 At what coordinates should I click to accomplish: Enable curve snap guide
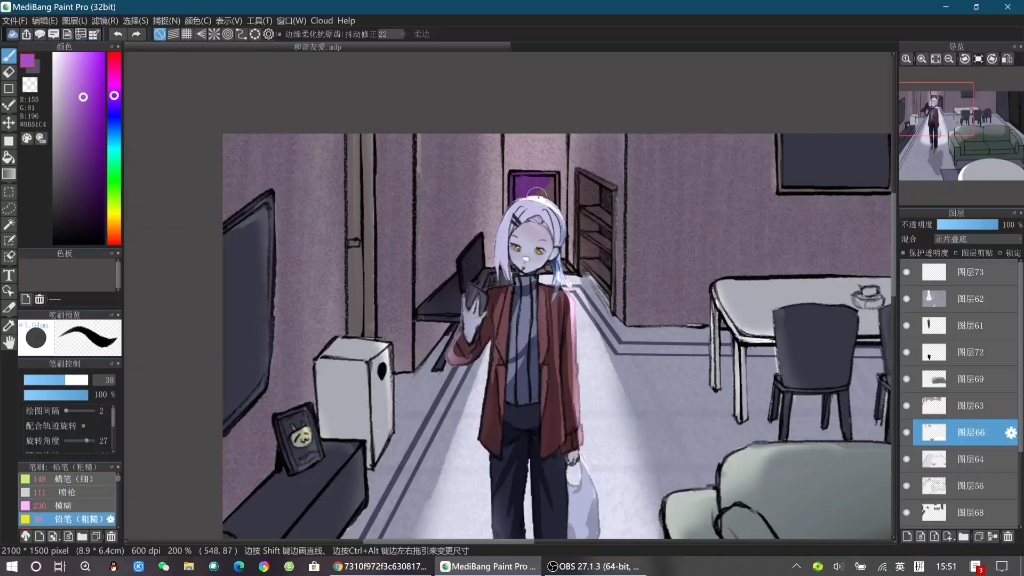pyautogui.click(x=241, y=34)
